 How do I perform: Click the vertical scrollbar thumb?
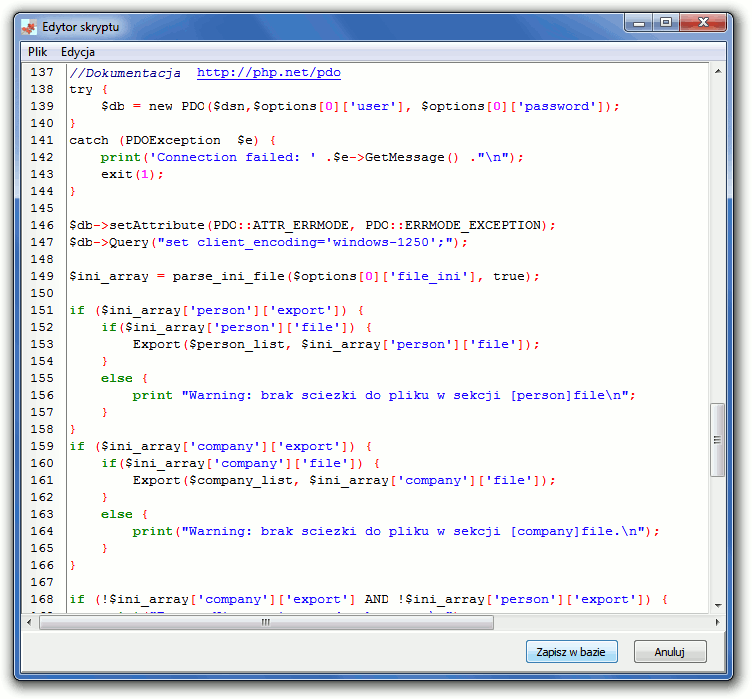point(717,440)
